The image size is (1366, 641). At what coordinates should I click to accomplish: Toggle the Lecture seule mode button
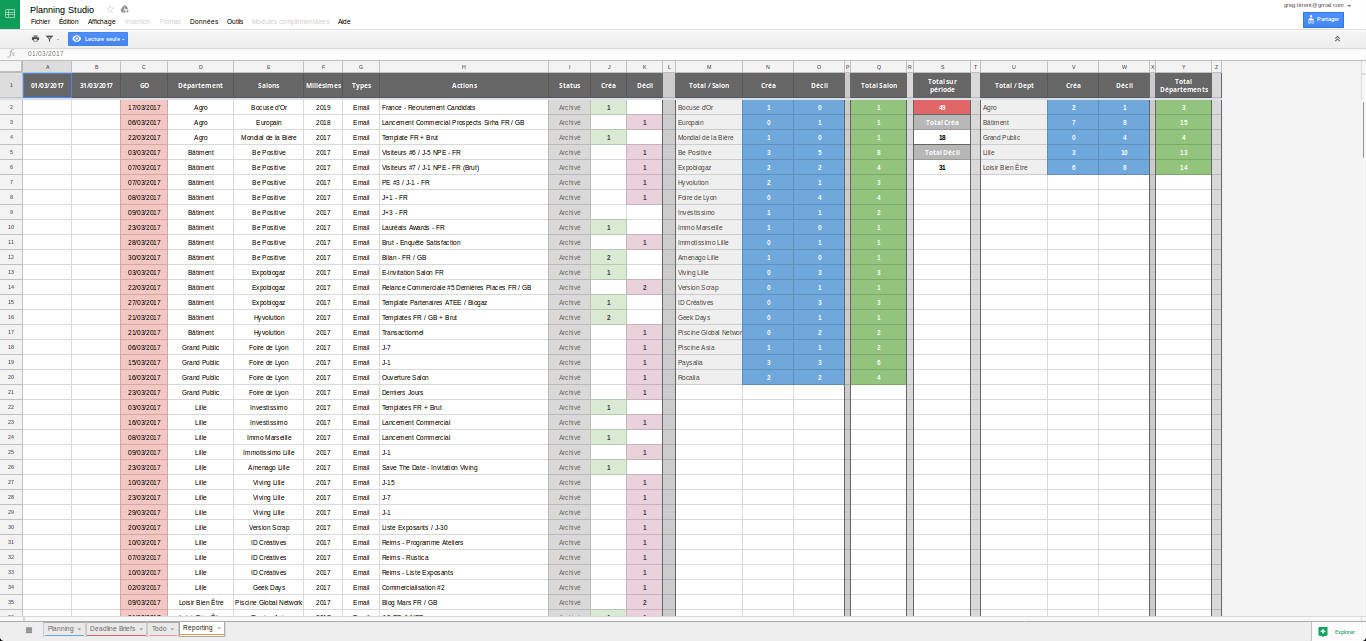95,39
